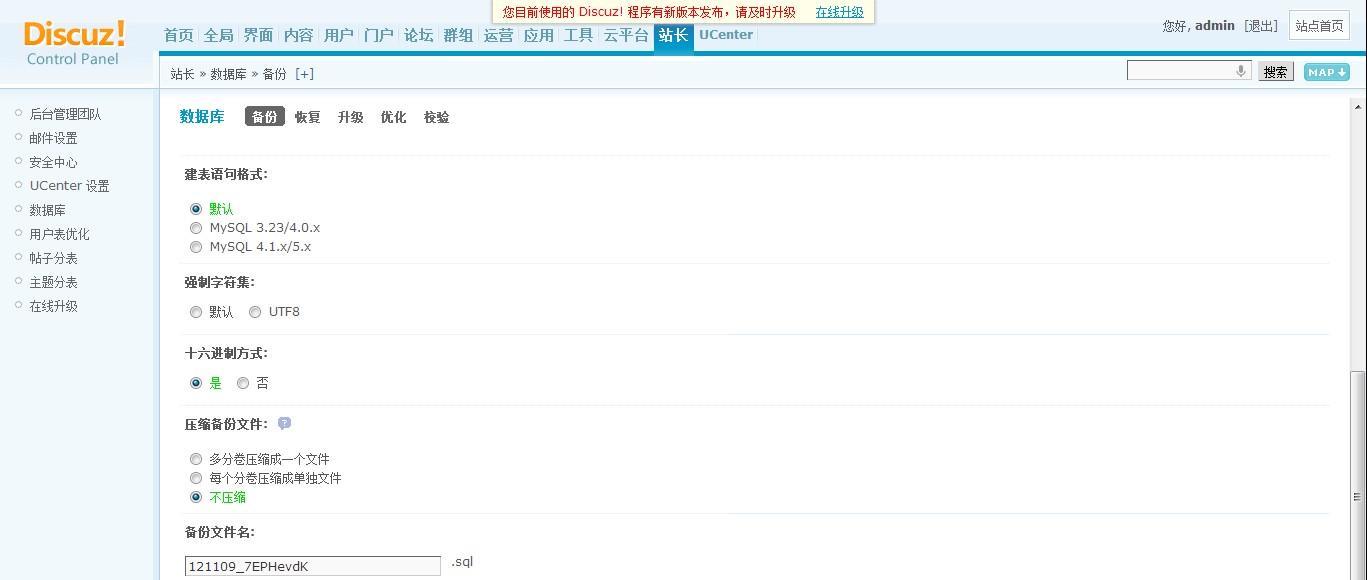Open the 论坛 section in top navigation
The height and width of the screenshot is (580, 1367).
[x=418, y=34]
